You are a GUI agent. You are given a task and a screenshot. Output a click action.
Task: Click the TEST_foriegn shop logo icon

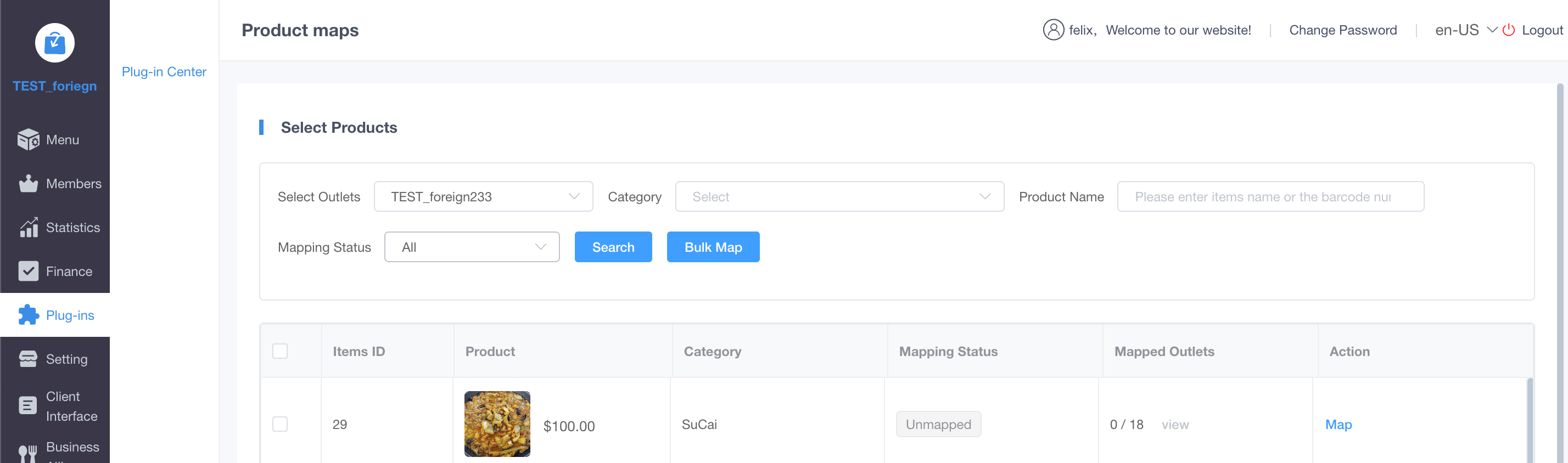tap(55, 43)
